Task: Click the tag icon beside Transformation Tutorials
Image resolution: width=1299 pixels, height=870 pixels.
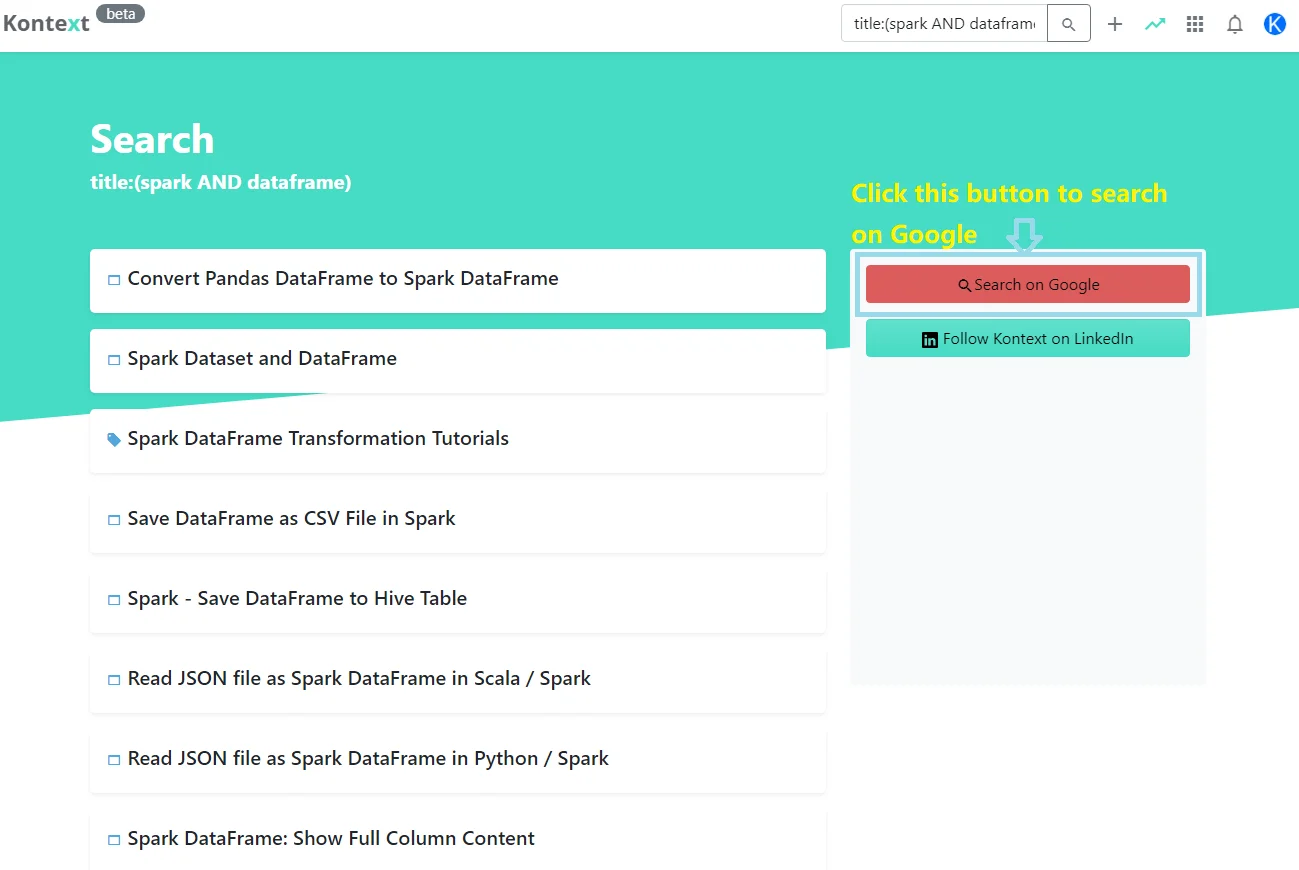Action: 114,439
